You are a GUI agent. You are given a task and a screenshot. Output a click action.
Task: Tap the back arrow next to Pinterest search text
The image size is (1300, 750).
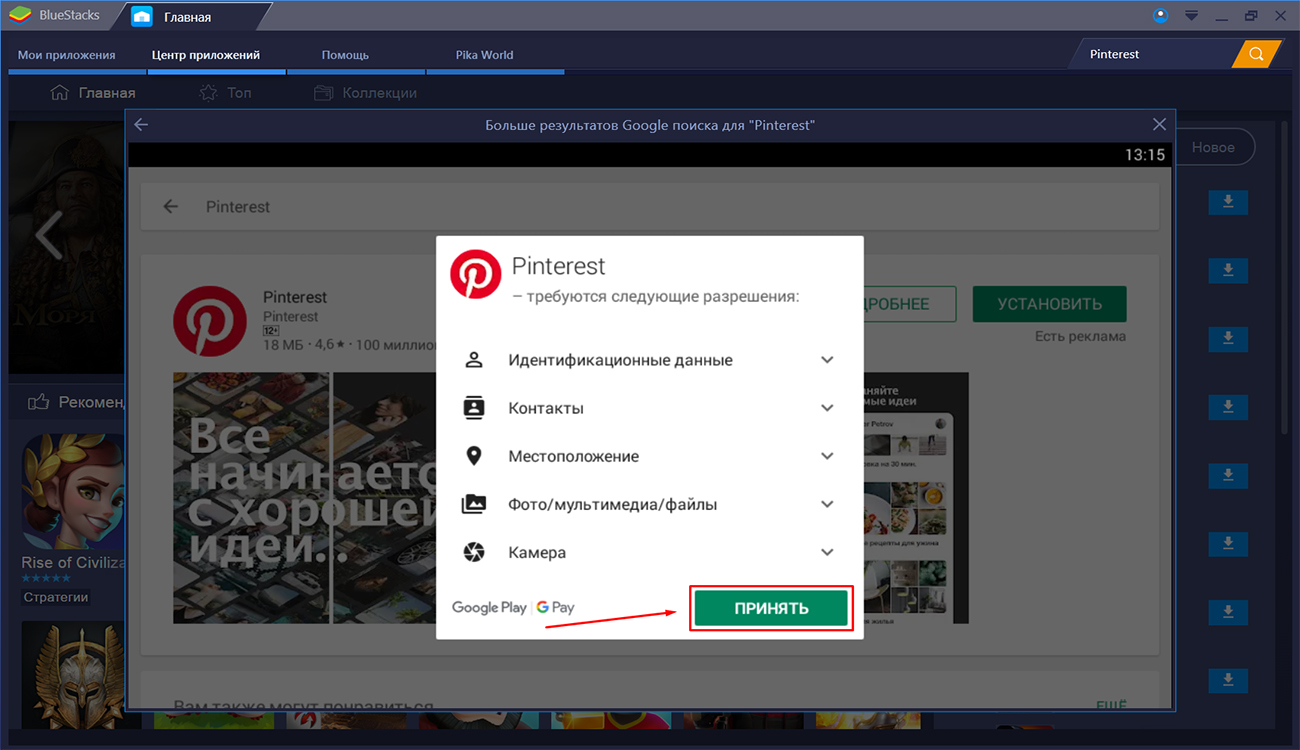click(x=171, y=207)
